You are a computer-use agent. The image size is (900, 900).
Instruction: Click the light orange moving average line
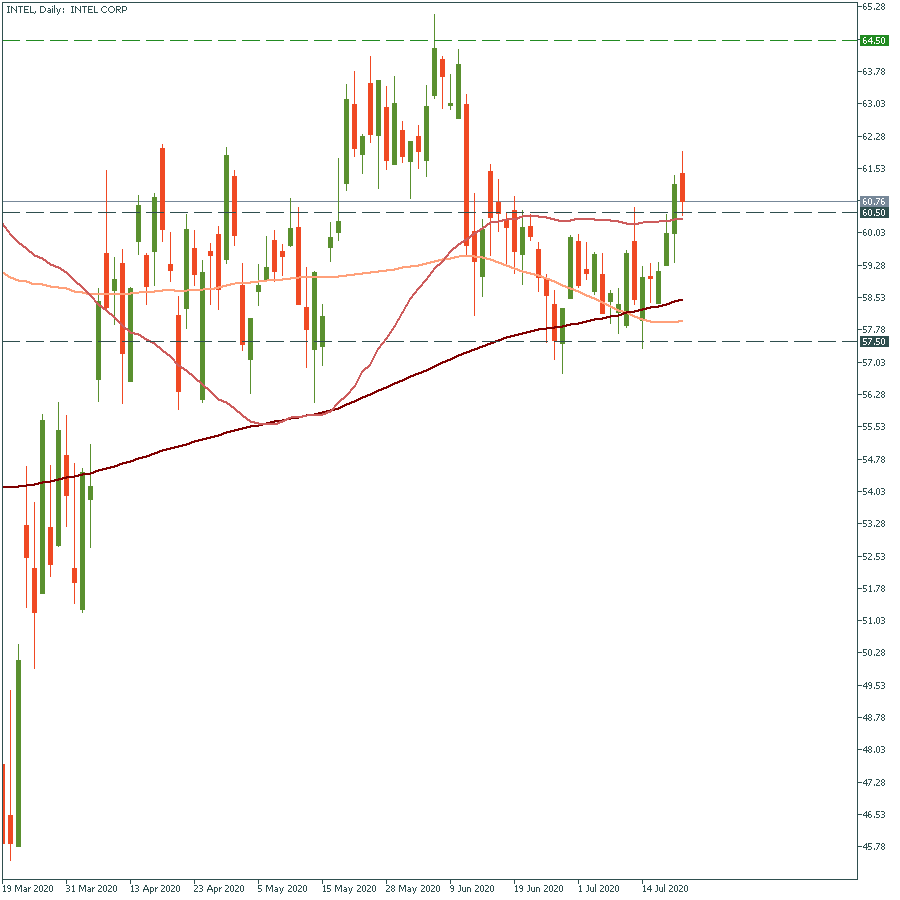point(360,272)
